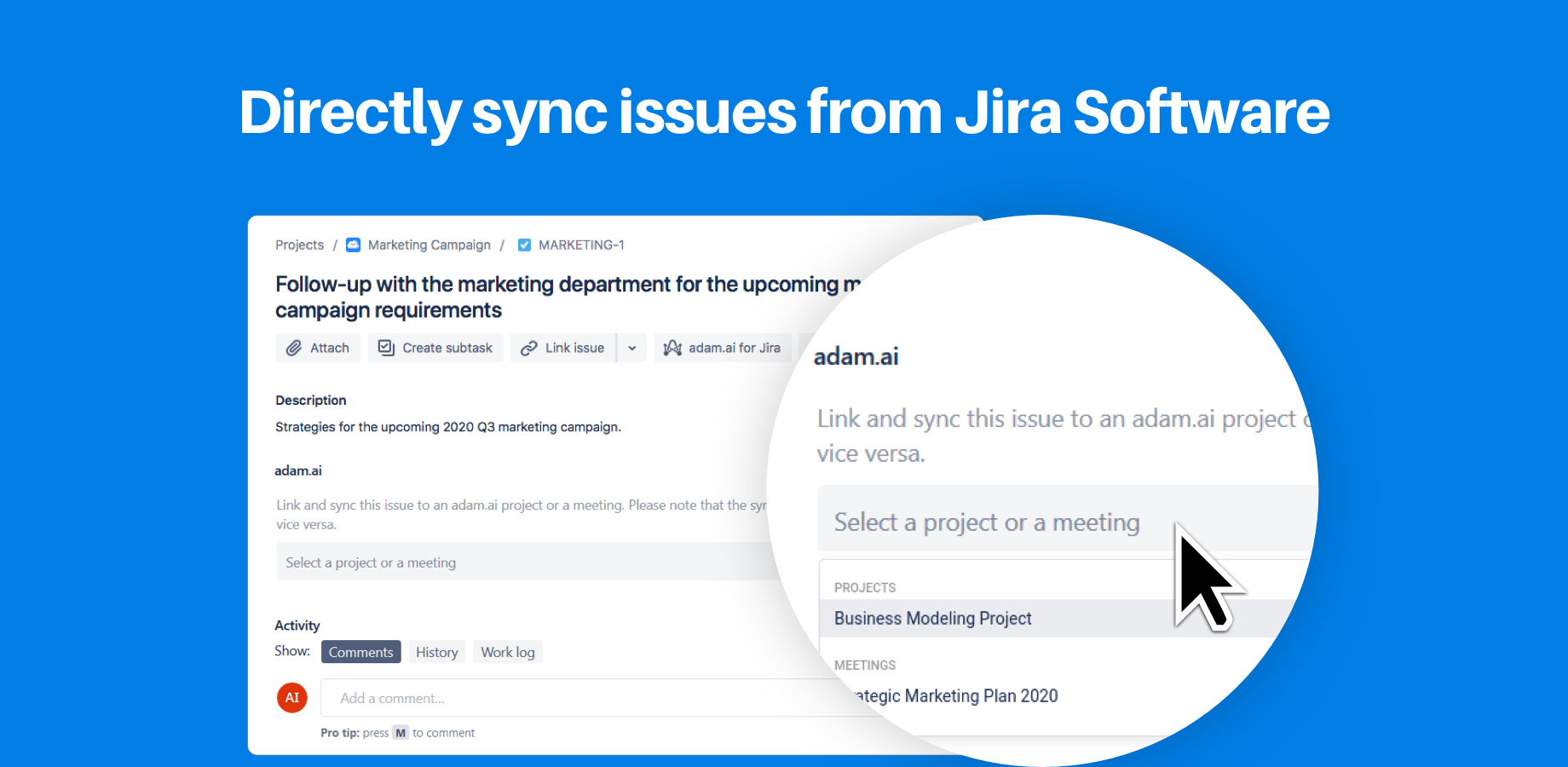Click the Pro tip M key hint
The image size is (1568, 767).
(x=401, y=733)
